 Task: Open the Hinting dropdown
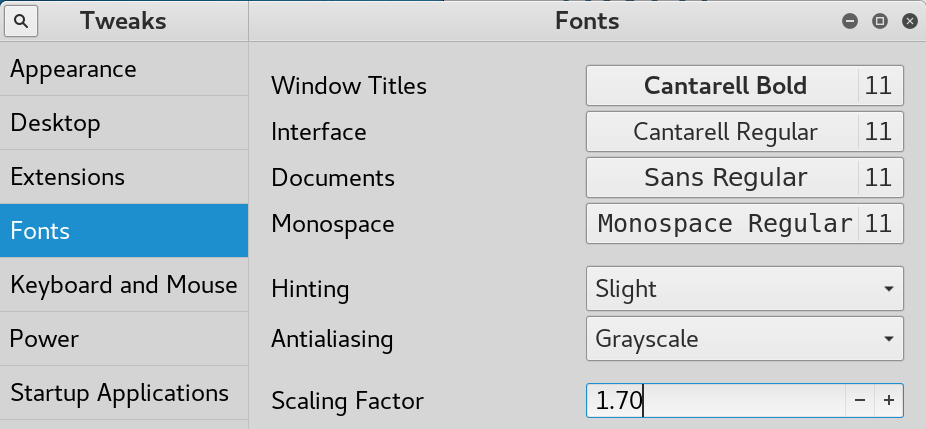pyautogui.click(x=744, y=290)
